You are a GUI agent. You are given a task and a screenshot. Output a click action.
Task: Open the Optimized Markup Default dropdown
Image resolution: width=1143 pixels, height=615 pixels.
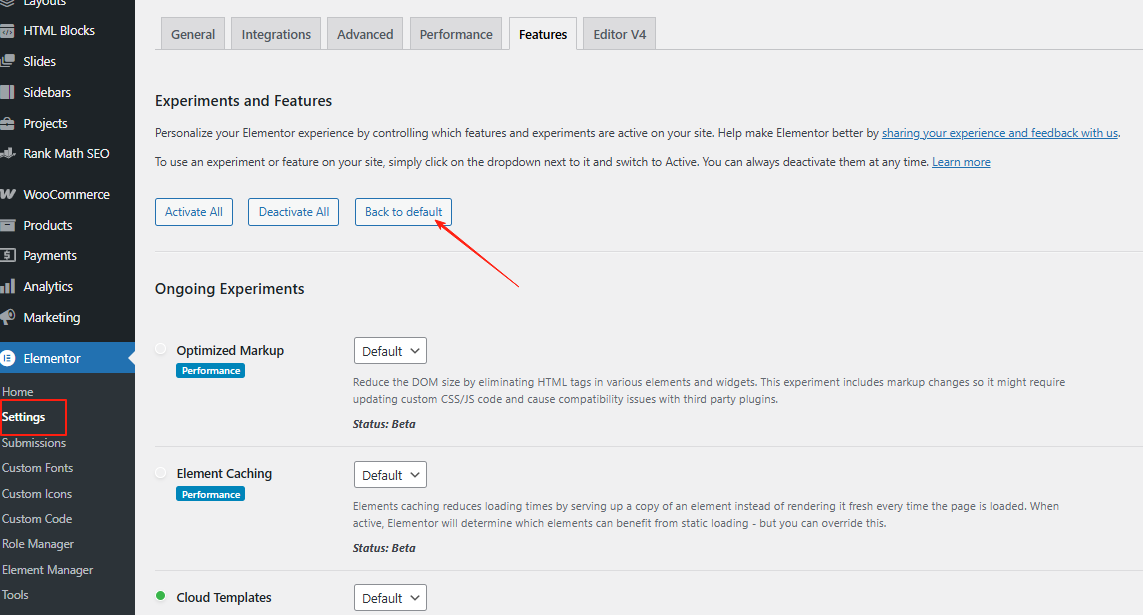click(390, 350)
